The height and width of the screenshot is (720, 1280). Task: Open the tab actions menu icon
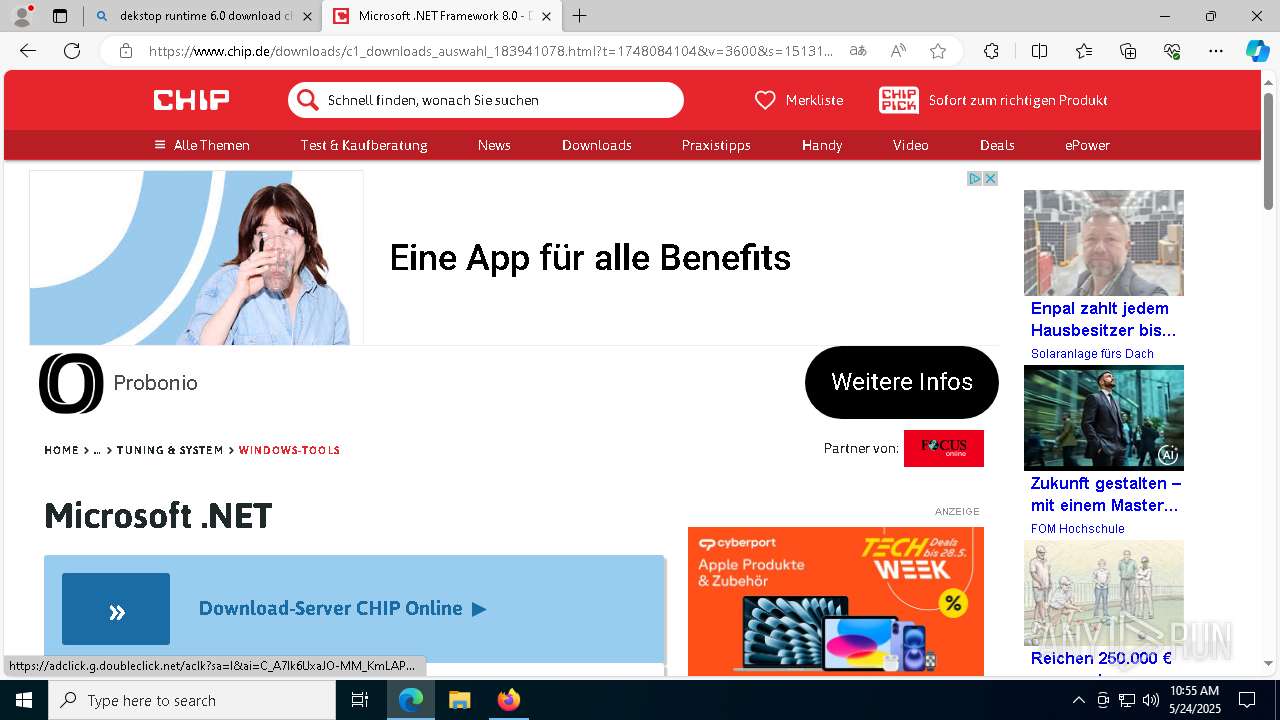(60, 16)
